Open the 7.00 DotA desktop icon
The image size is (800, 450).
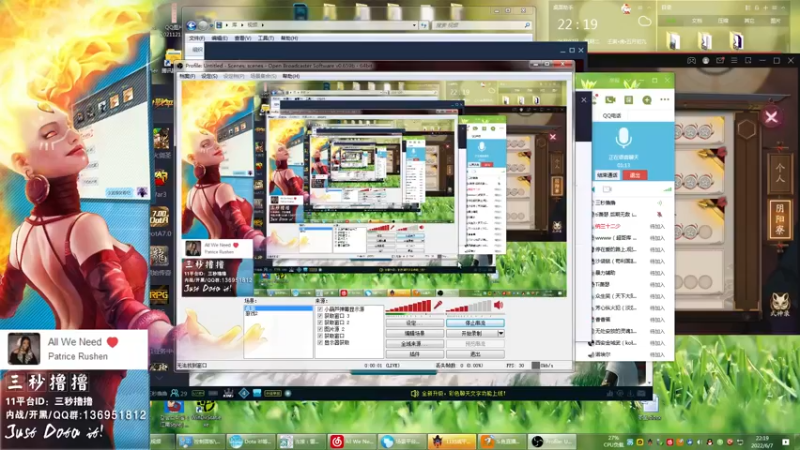159,218
